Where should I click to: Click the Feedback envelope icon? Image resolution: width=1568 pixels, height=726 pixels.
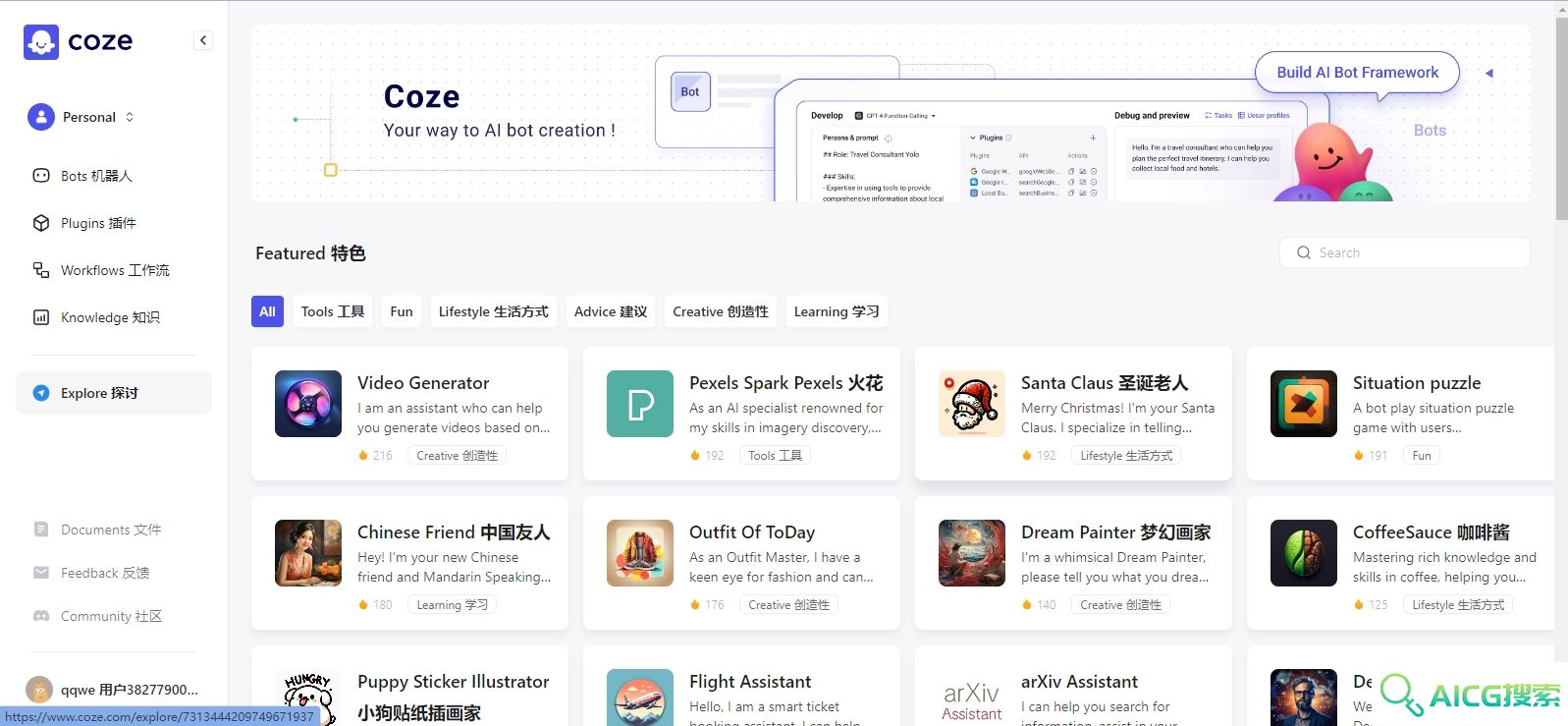pyautogui.click(x=41, y=573)
